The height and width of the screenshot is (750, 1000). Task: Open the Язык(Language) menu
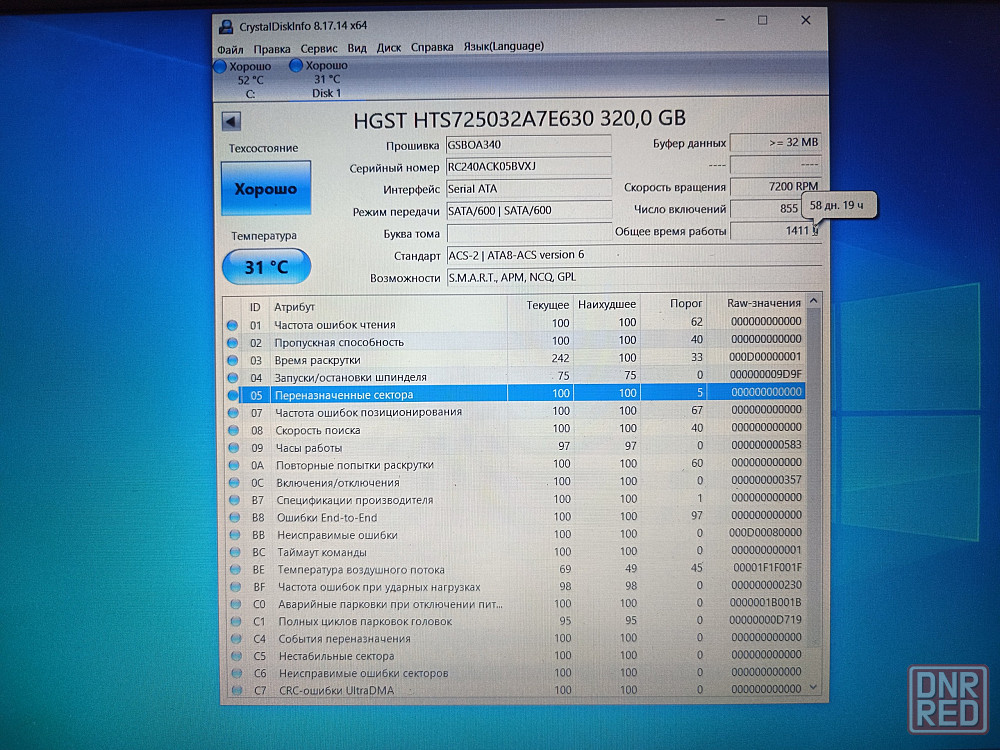click(503, 47)
